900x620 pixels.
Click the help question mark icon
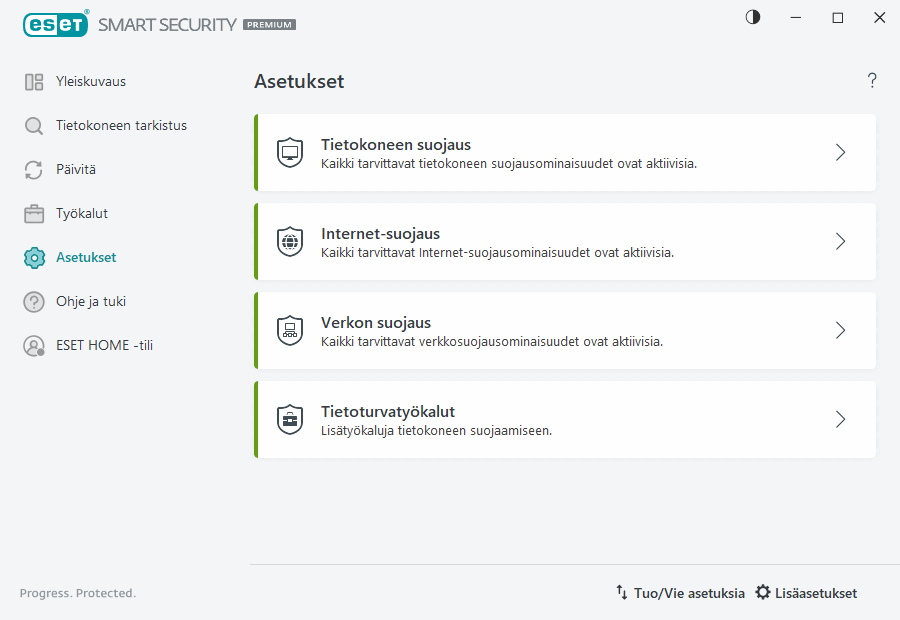click(871, 80)
